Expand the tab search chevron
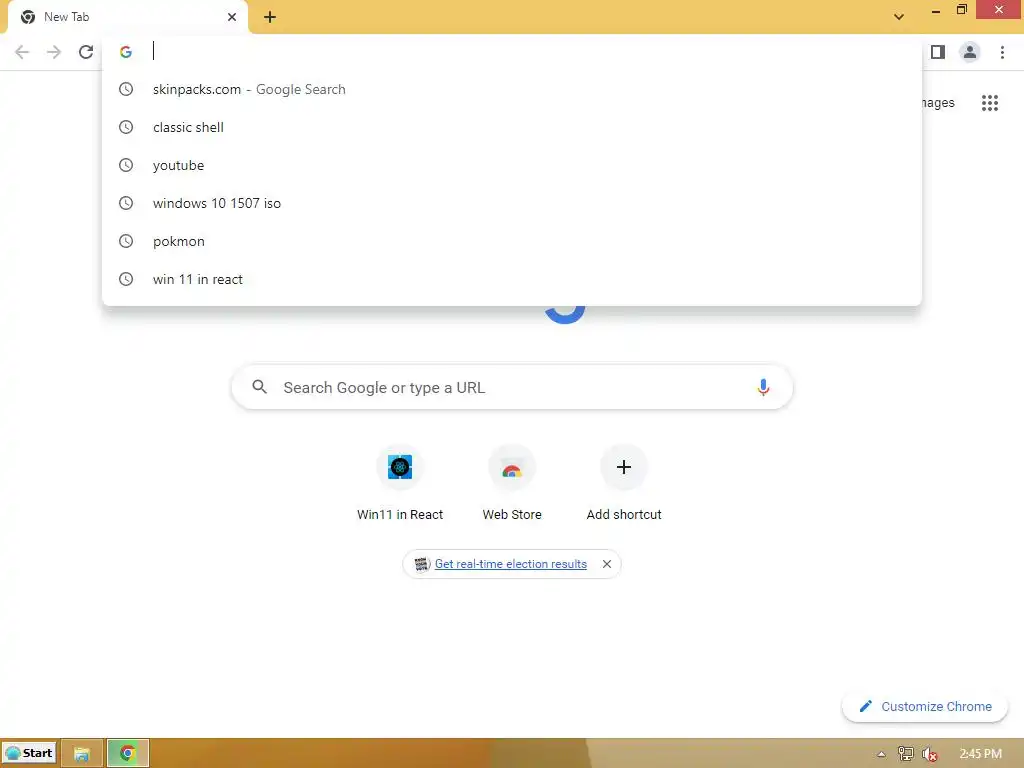This screenshot has height=768, width=1024. click(x=899, y=17)
